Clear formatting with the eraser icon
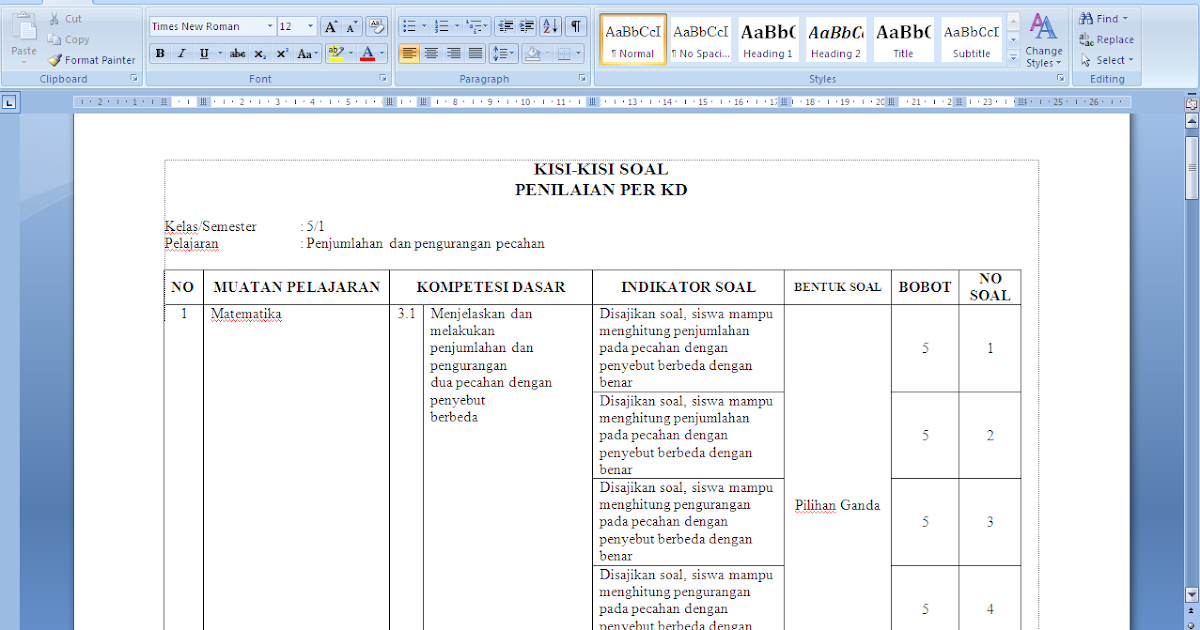This screenshot has width=1200, height=630. point(376,27)
